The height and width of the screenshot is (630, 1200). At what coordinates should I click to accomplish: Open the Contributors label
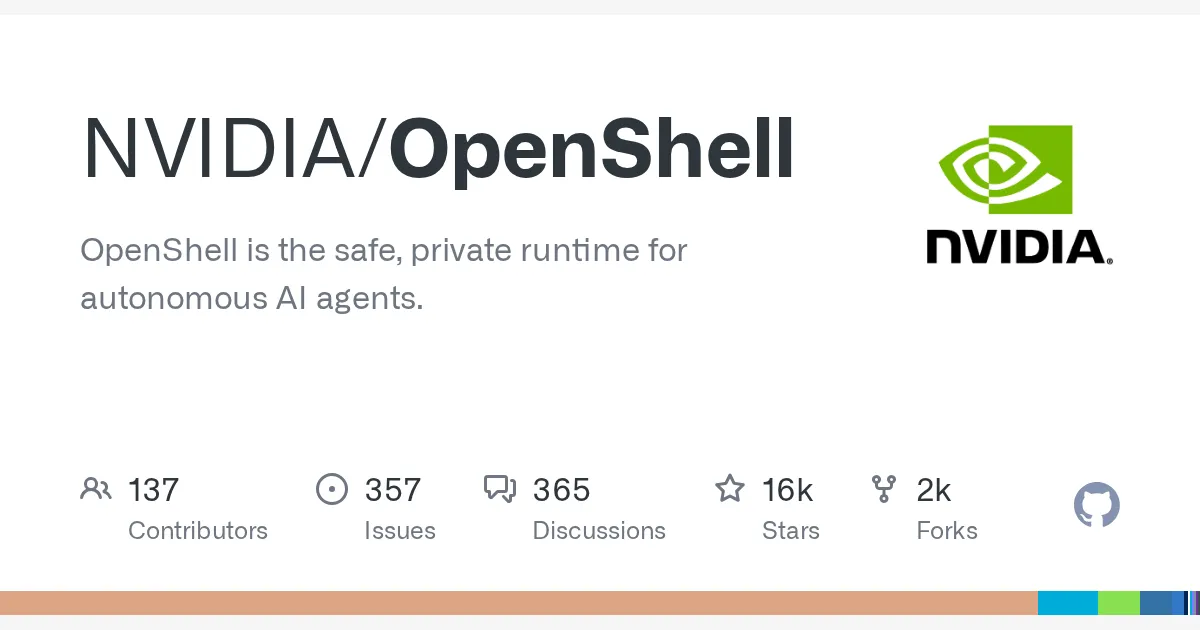point(198,530)
